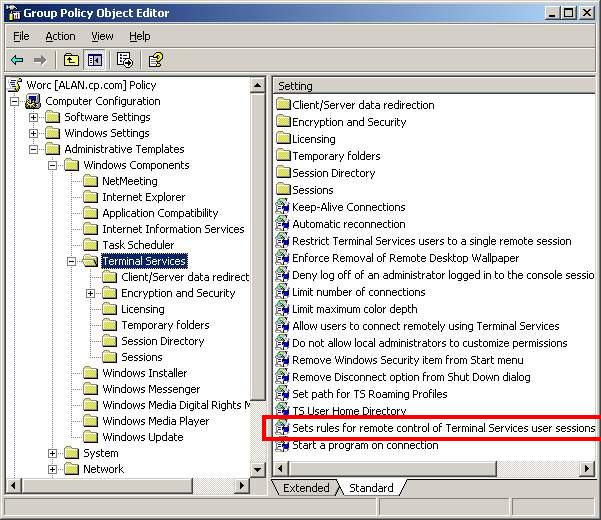Click tree pane horizontal scrollbar right arrow
Viewport: 601px width, 520px height.
[241, 486]
